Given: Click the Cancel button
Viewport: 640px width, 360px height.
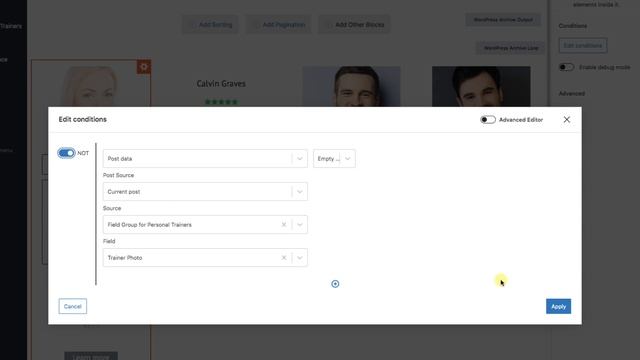Looking at the screenshot, I should tap(73, 306).
